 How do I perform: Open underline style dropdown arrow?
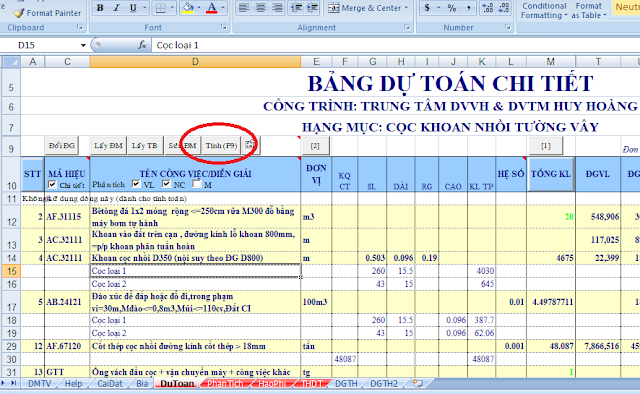144,8
